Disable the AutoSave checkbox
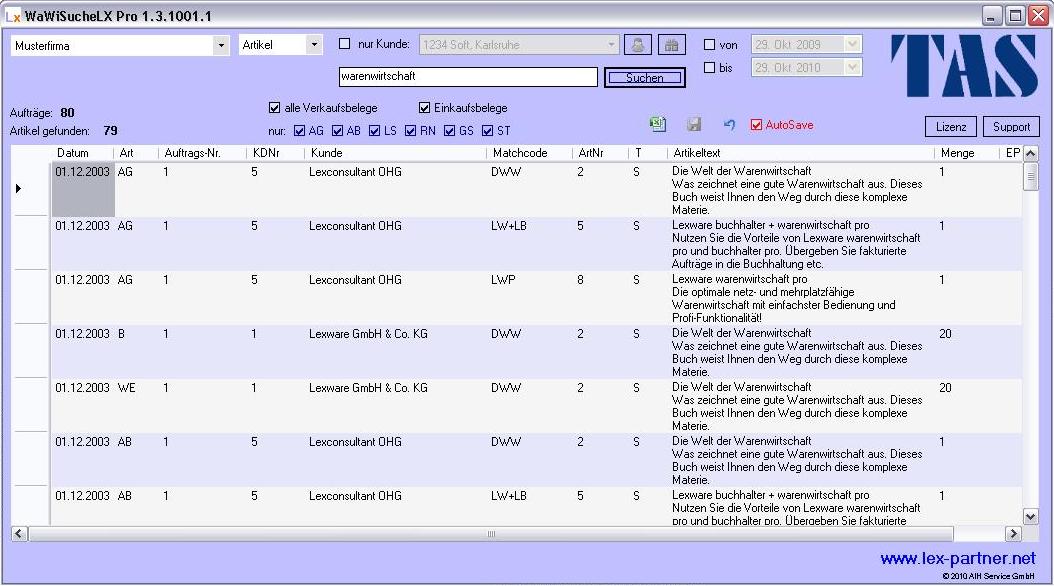The height and width of the screenshot is (586, 1054). coord(756,125)
